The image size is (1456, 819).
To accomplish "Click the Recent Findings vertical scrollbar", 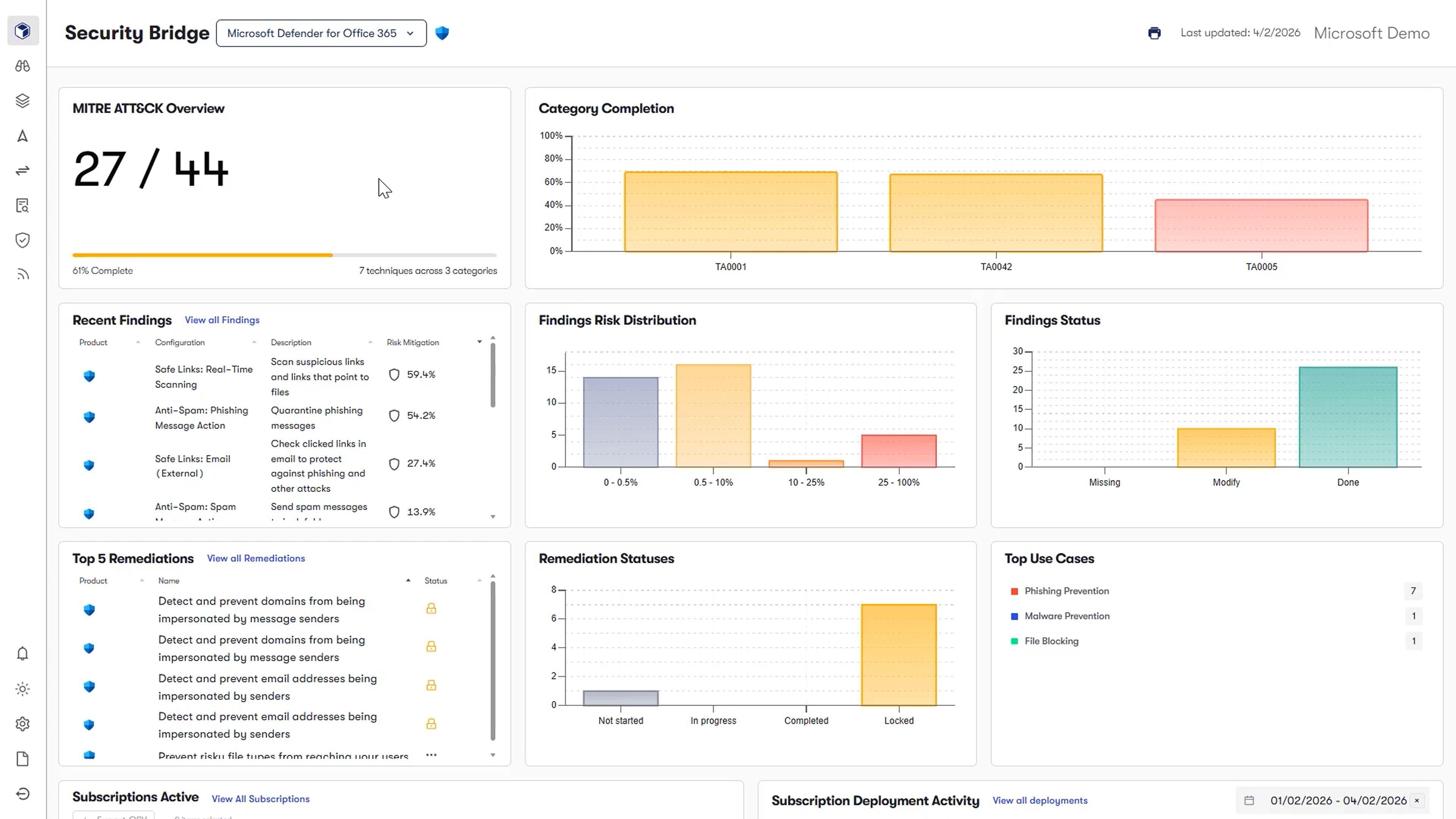I will point(493,376).
